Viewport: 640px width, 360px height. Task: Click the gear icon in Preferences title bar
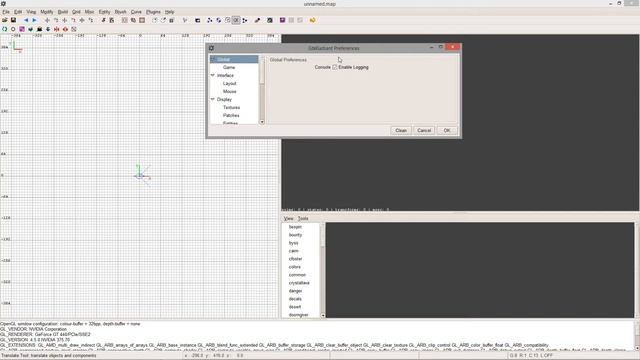click(211, 48)
